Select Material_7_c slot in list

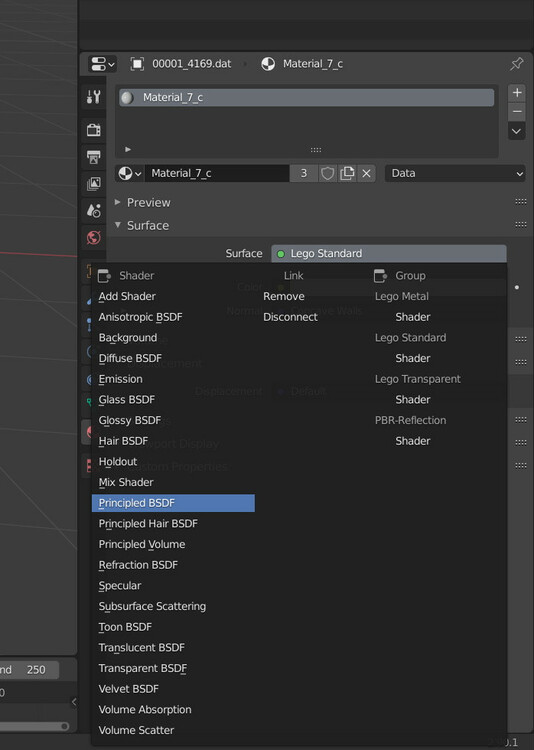[x=306, y=98]
